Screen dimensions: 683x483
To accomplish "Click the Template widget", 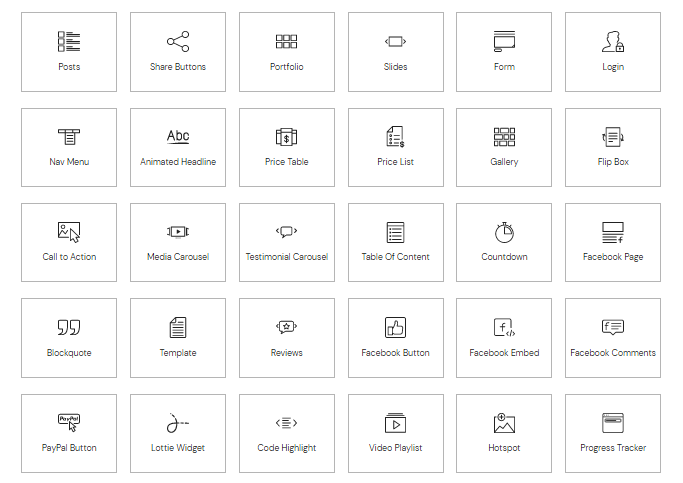I will point(178,338).
